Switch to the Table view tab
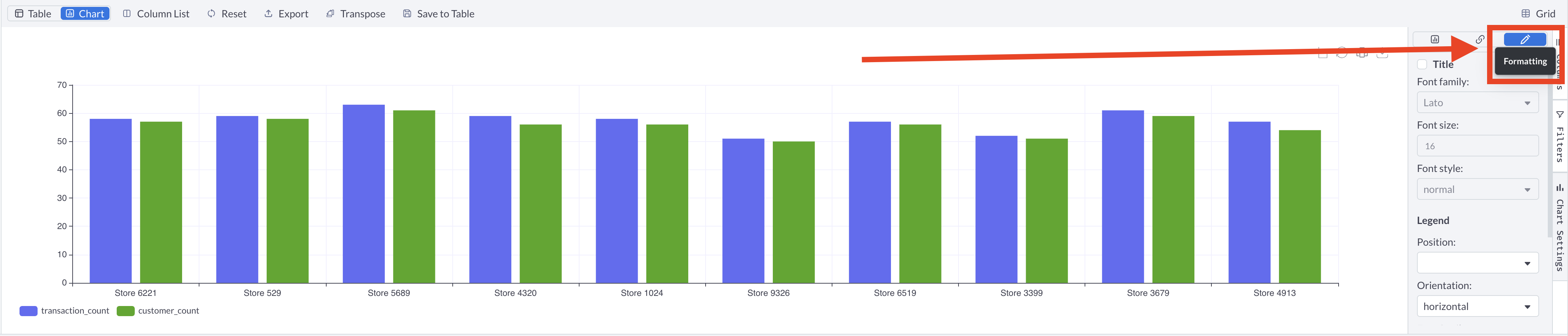The image size is (1568, 336). (34, 13)
